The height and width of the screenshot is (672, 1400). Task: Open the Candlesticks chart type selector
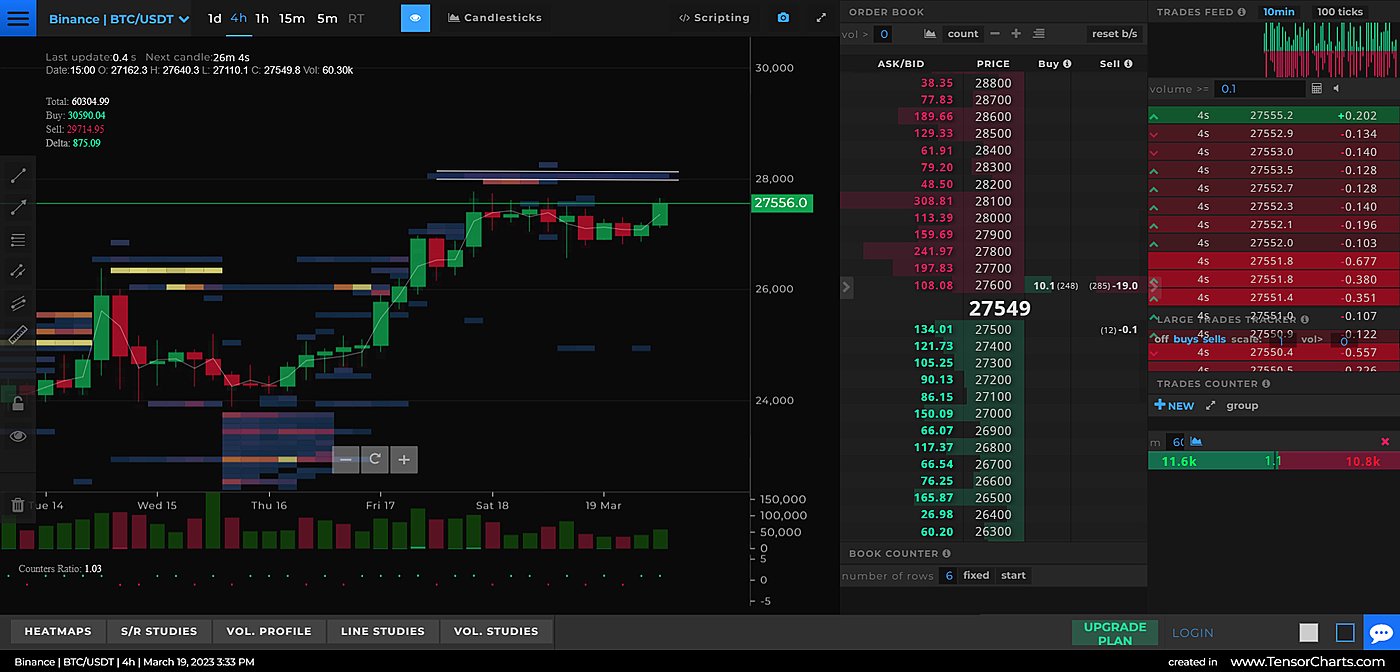click(x=495, y=18)
